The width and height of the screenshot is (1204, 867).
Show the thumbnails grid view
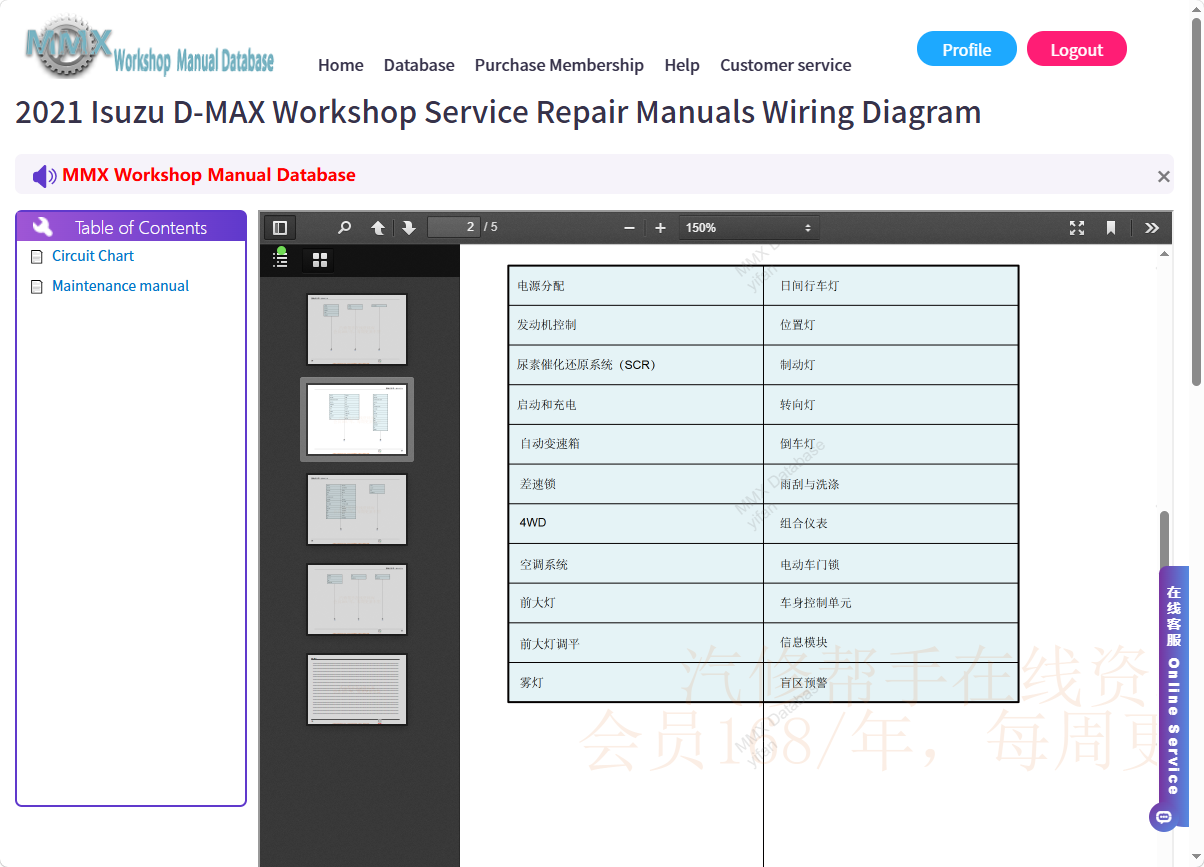pos(320,260)
